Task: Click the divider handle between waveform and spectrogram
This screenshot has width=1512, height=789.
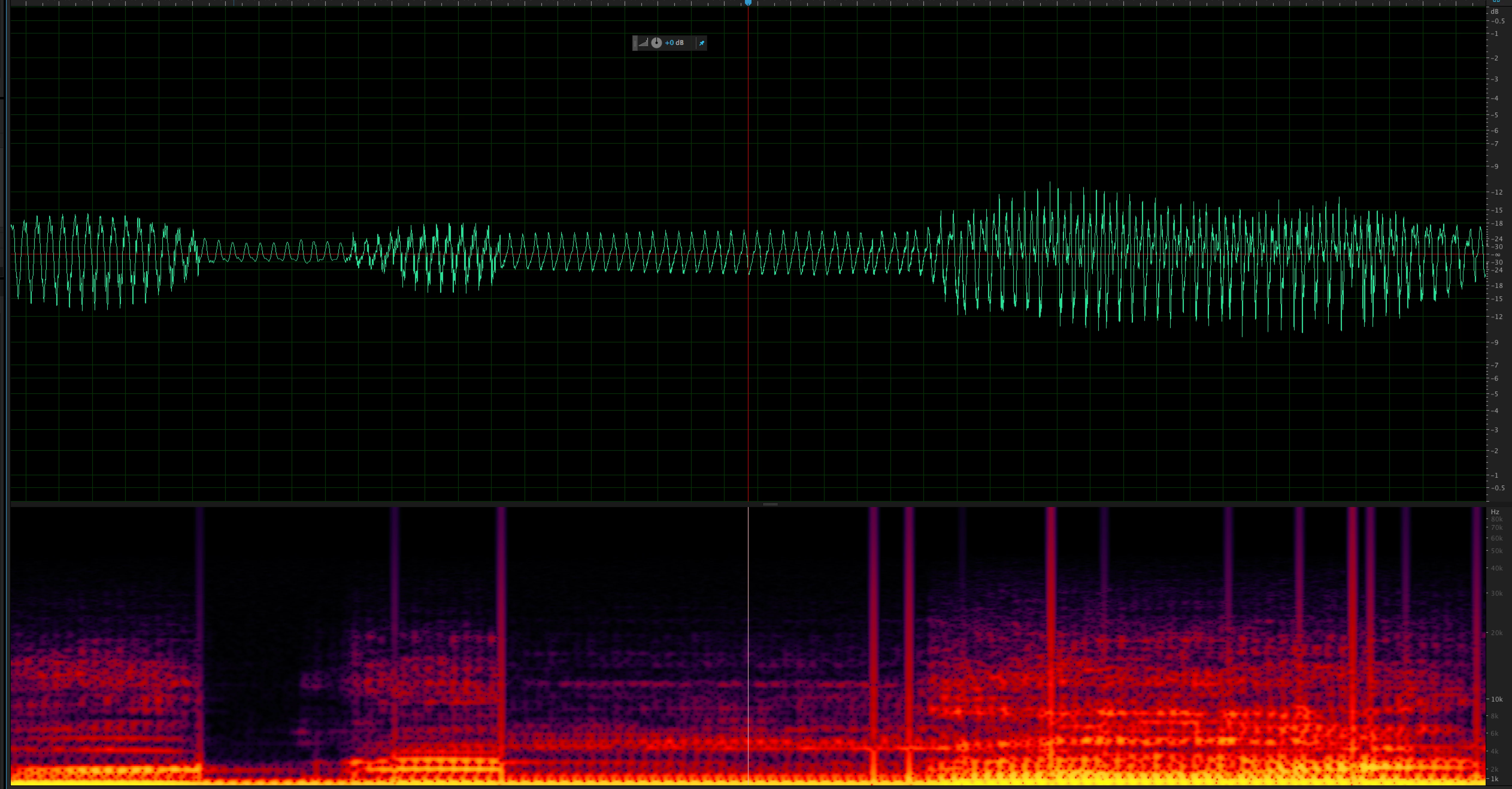Action: [x=770, y=504]
